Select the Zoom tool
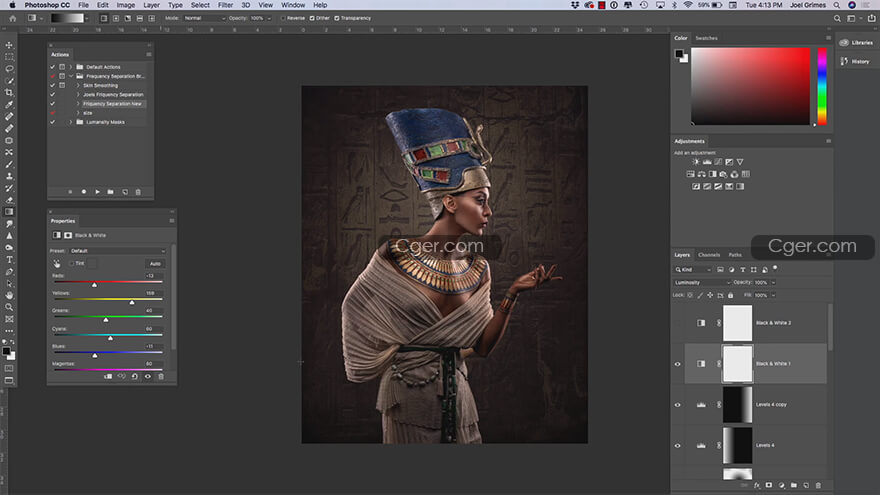This screenshot has height=495, width=880. 9,307
